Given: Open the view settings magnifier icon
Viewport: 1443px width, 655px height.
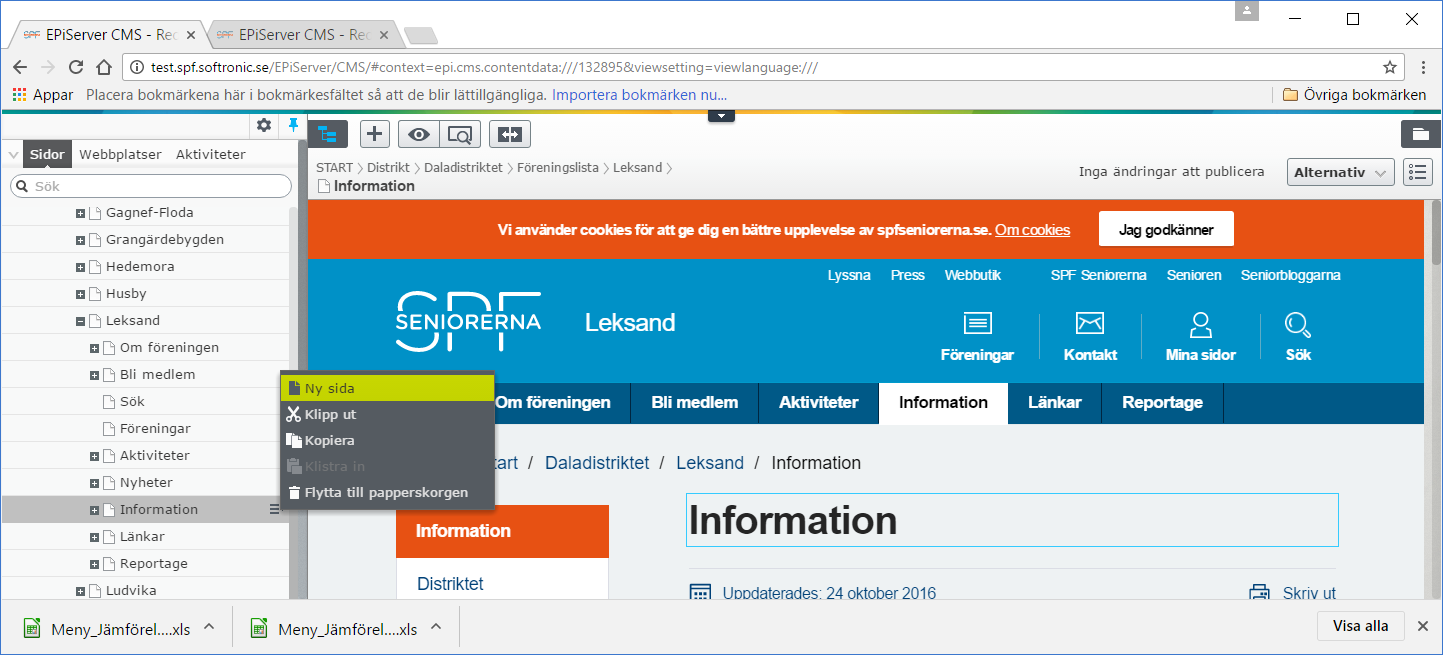Looking at the screenshot, I should coord(460,134).
